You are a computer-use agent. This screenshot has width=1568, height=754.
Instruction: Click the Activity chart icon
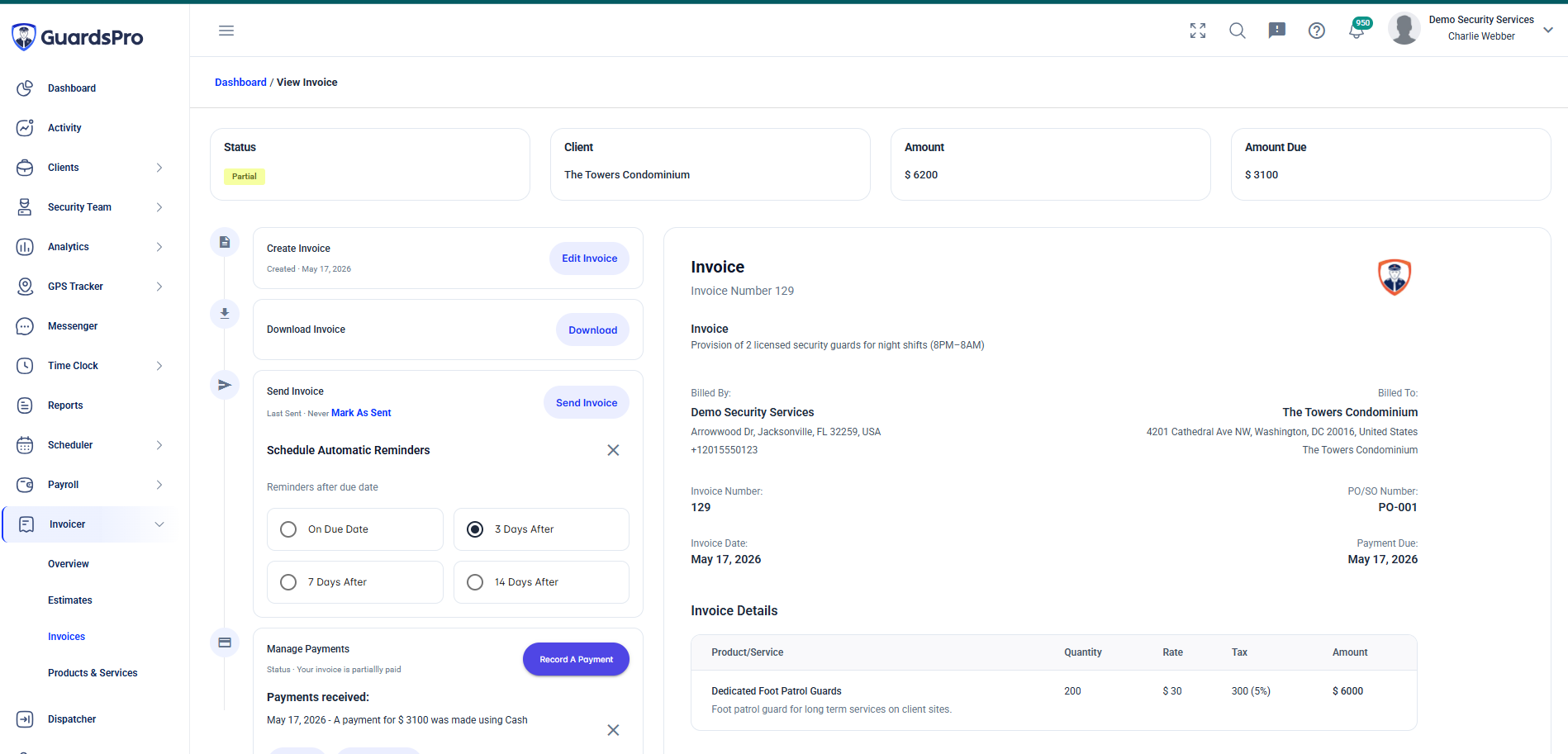pos(25,128)
